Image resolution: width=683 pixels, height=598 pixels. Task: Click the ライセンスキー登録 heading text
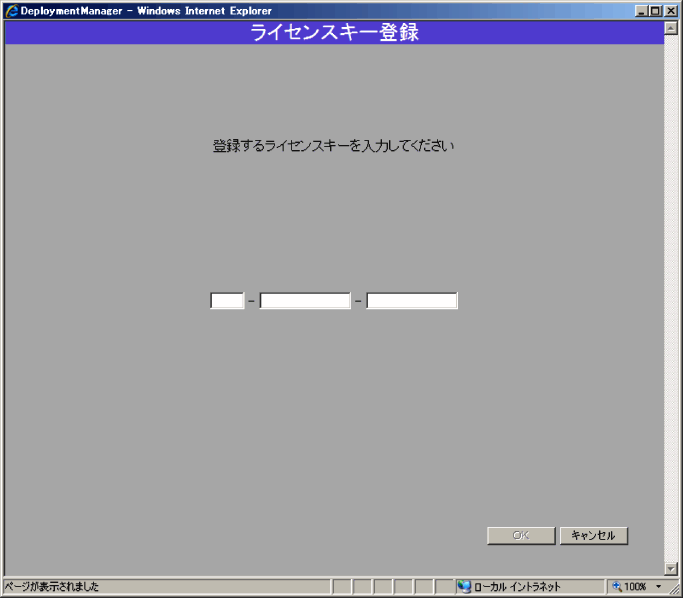point(335,33)
